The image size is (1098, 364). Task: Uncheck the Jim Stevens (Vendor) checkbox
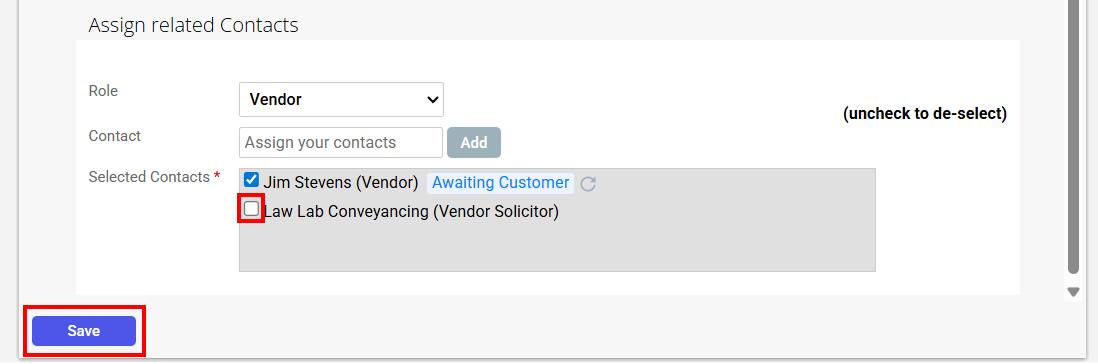pos(251,181)
